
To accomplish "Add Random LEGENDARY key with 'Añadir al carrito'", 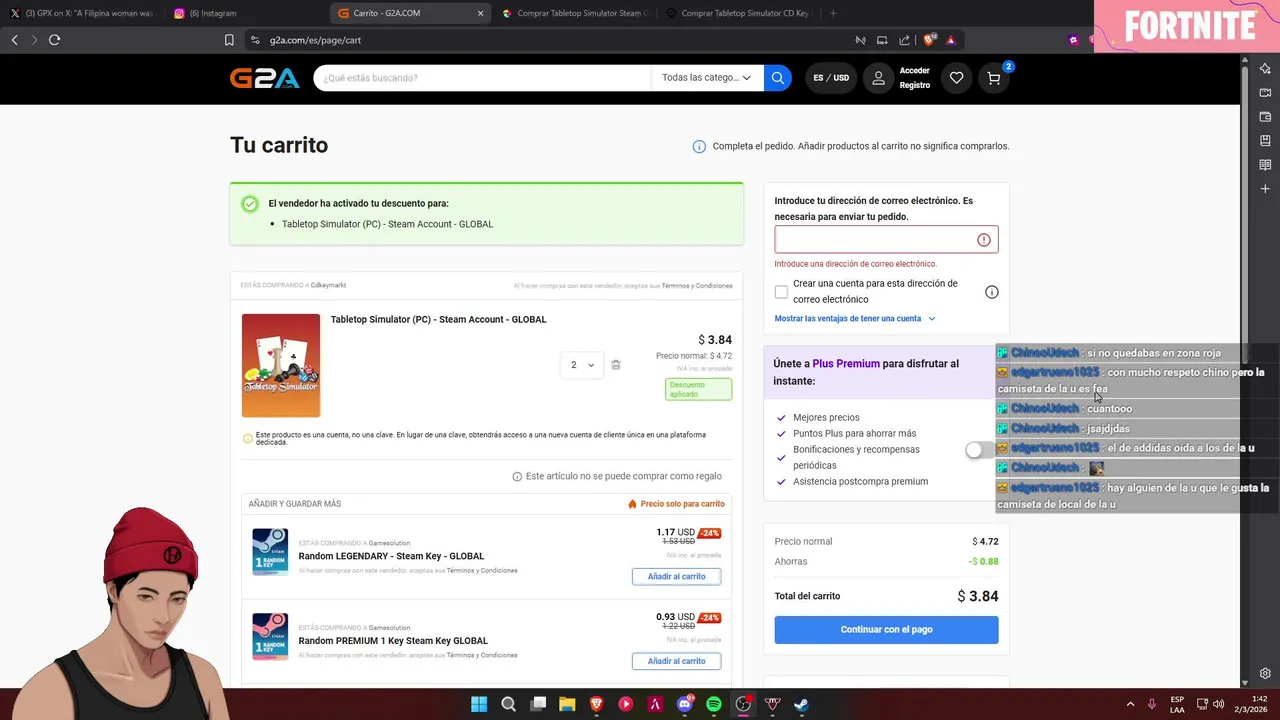I will click(676, 577).
